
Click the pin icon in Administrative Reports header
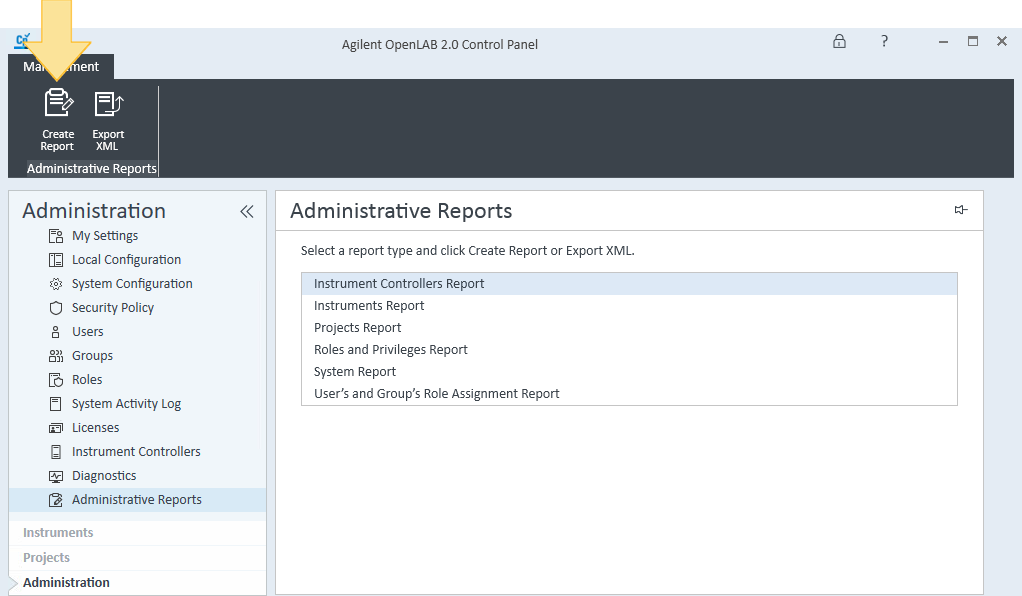(961, 210)
